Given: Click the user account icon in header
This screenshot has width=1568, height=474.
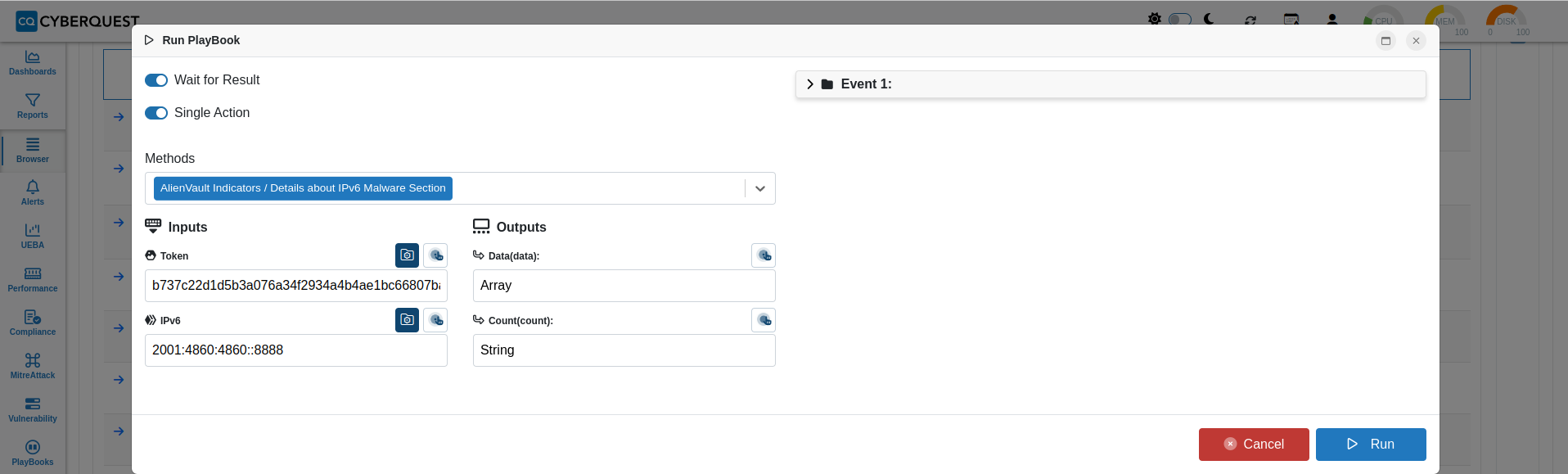Looking at the screenshot, I should tap(1331, 19).
